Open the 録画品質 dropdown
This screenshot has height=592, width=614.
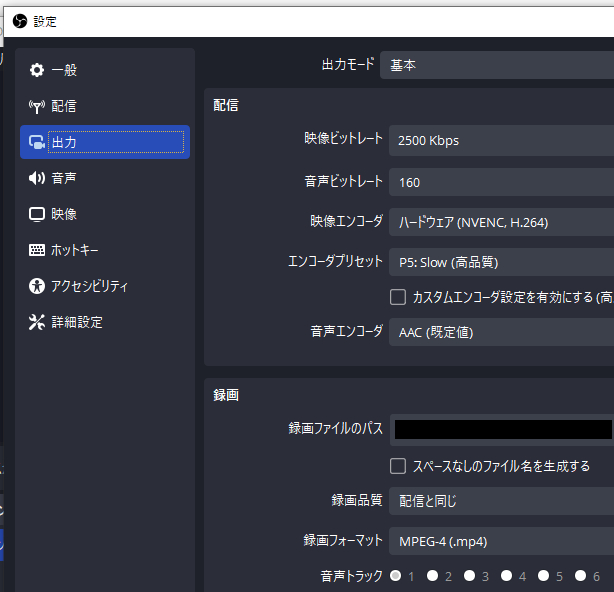pyautogui.click(x=500, y=501)
